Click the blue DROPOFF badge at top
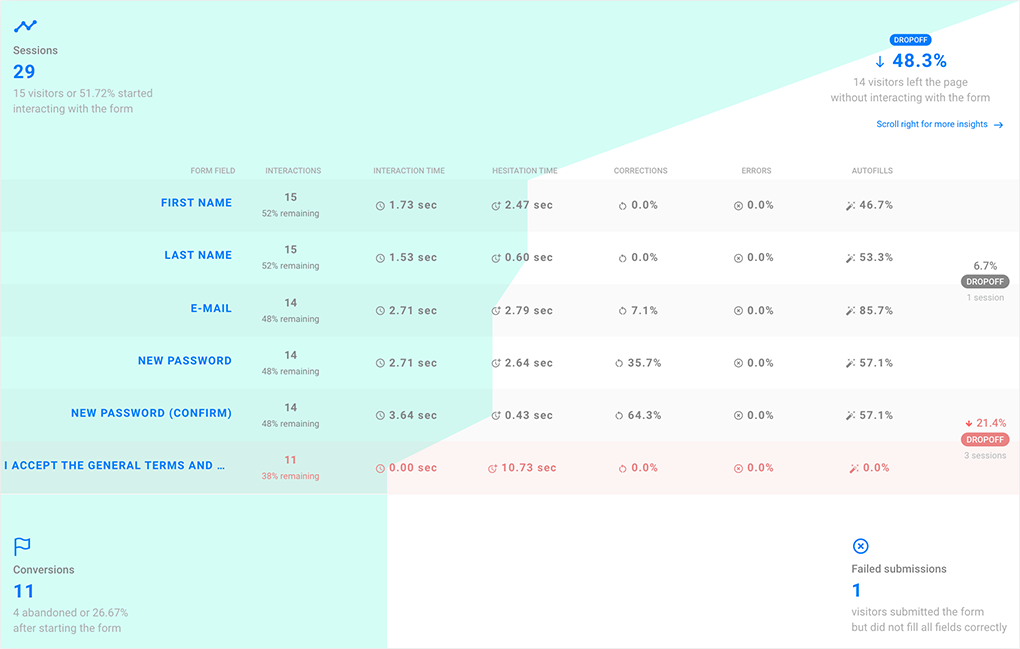The image size is (1020, 649). 910,40
